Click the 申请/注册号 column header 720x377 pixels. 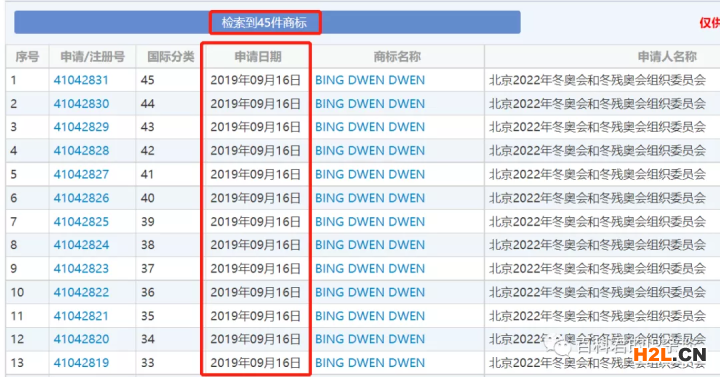[x=92, y=56]
